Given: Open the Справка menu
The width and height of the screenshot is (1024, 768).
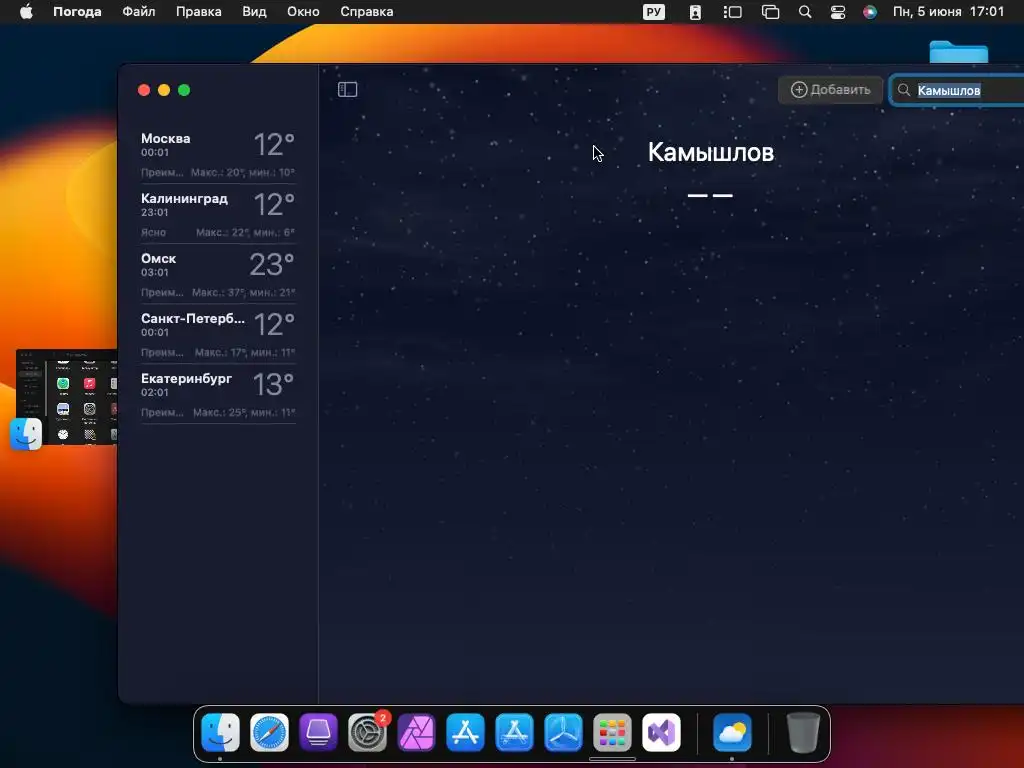Looking at the screenshot, I should point(366,12).
